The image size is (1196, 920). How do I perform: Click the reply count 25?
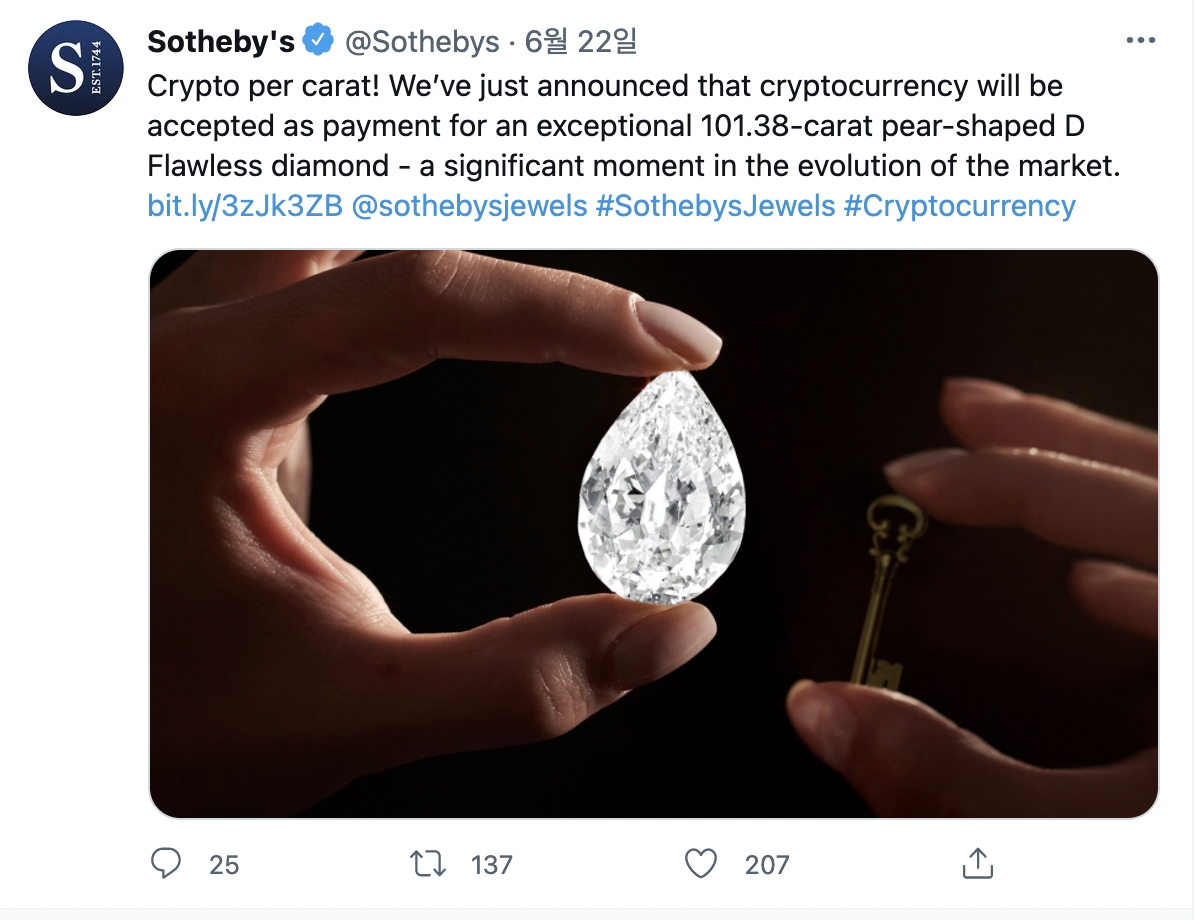224,864
